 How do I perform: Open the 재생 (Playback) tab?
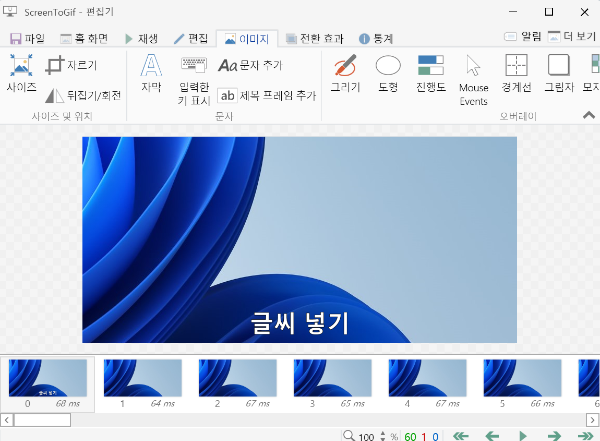141,38
